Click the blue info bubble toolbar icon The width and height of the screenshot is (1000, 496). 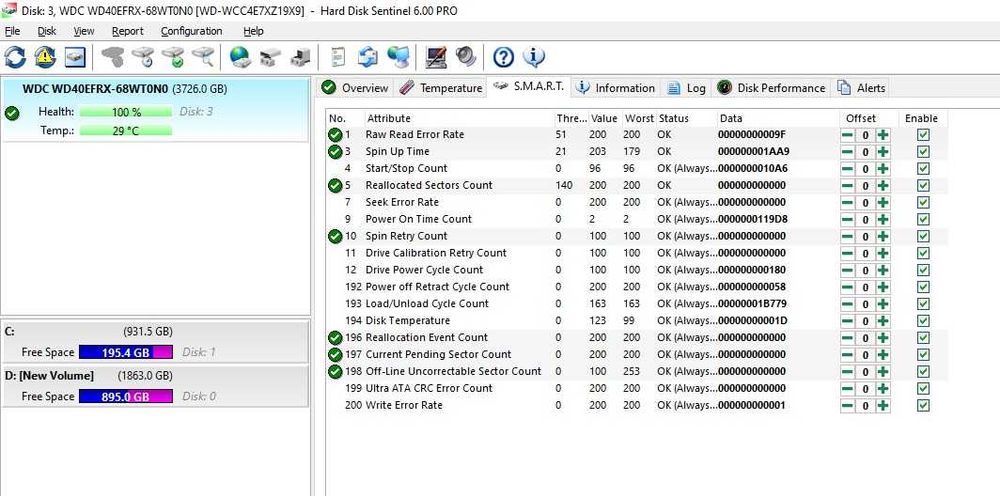tap(534, 57)
